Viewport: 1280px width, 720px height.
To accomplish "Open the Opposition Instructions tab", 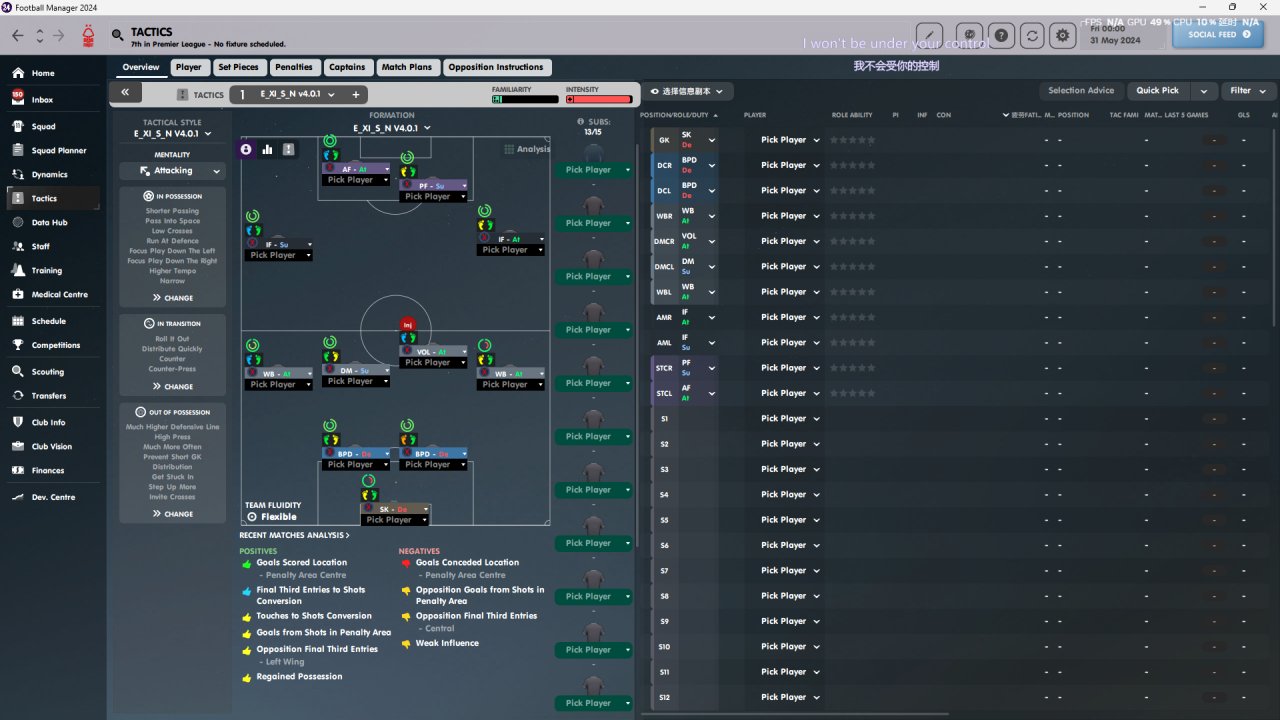I will point(496,67).
